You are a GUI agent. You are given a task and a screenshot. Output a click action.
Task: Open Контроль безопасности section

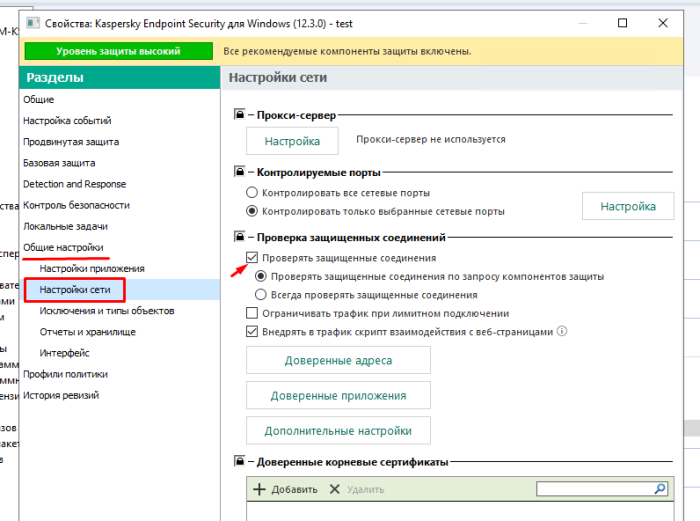point(76,205)
